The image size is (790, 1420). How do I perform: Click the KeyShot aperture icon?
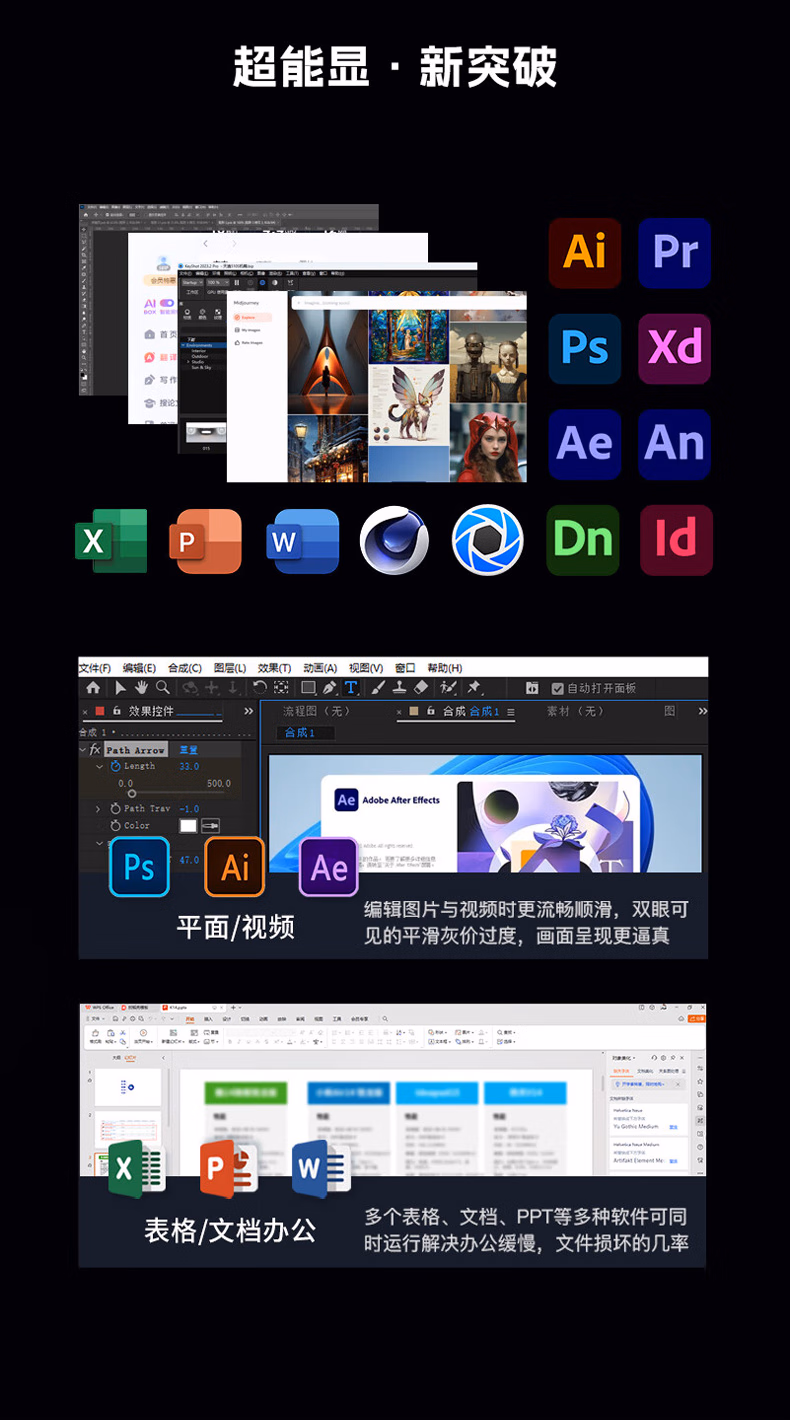[488, 540]
